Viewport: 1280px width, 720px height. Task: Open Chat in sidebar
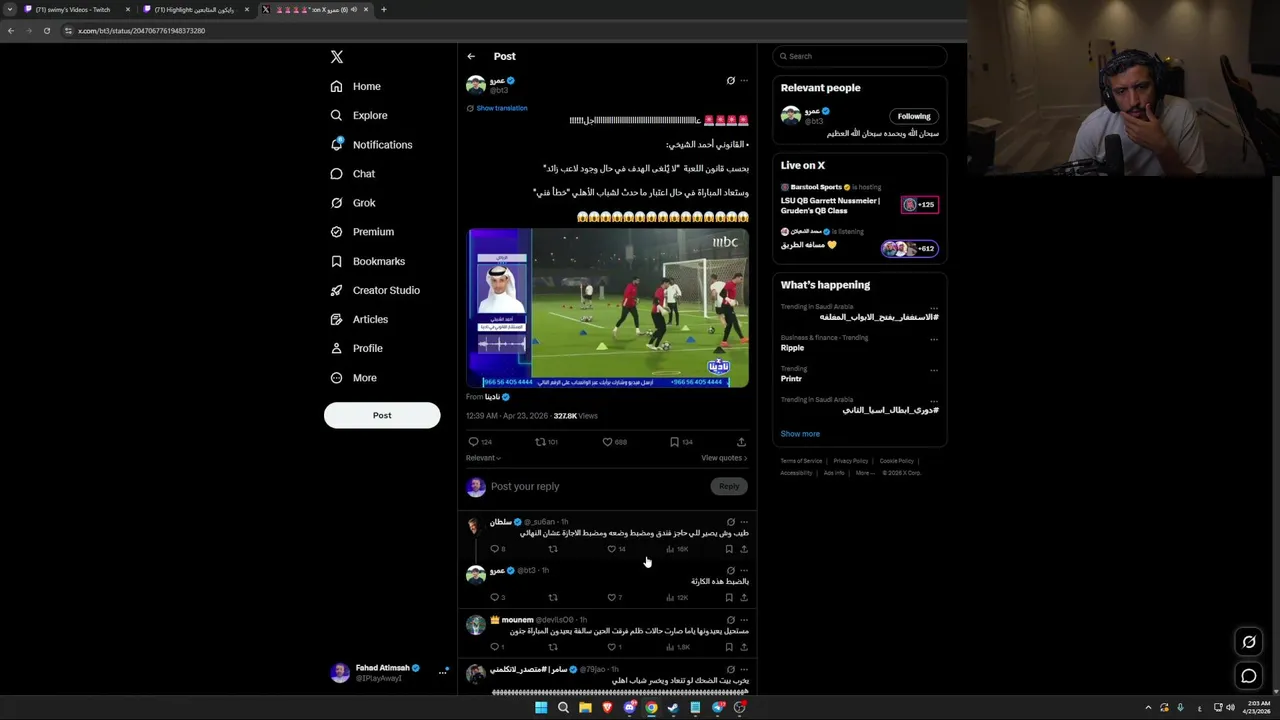point(352,174)
